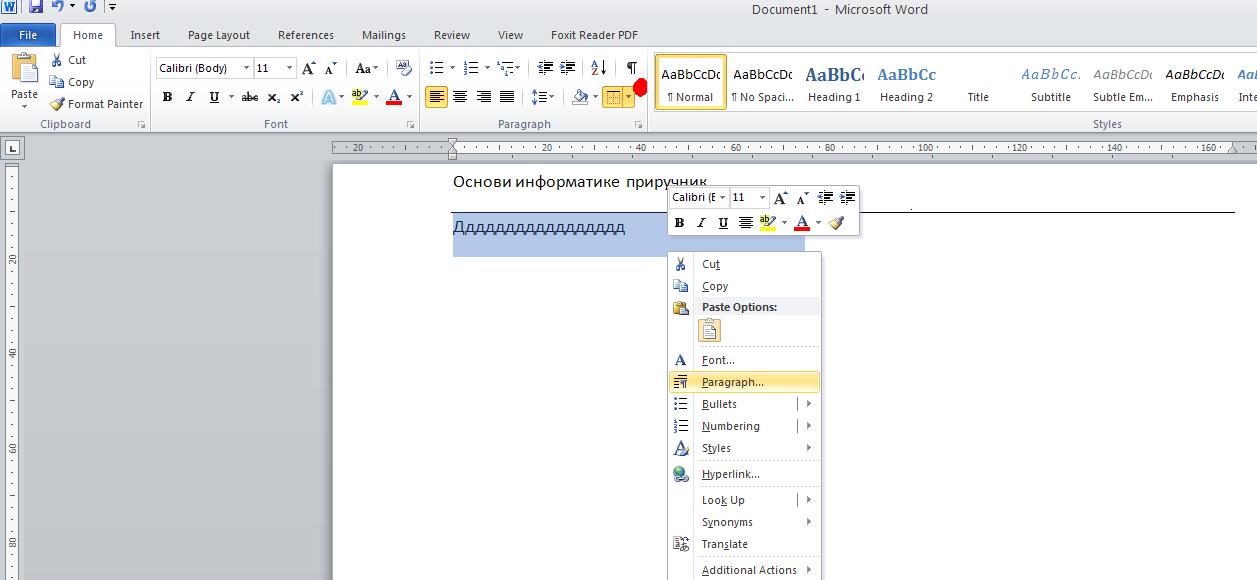
Task: Toggle Show/Hide paragraph marks
Action: coord(631,68)
